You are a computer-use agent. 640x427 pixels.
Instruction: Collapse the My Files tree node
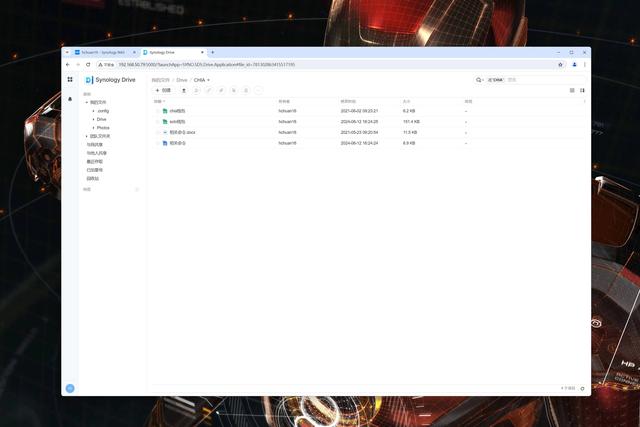pos(87,102)
